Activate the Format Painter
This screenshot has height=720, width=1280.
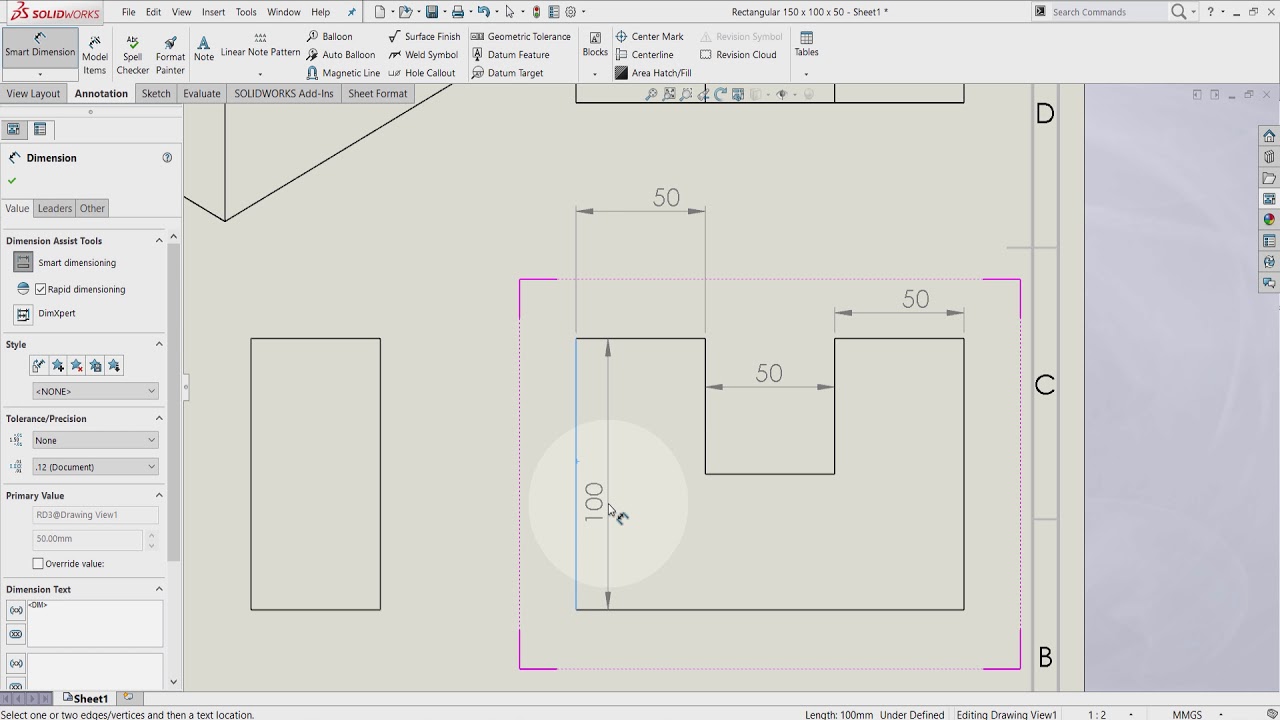pos(170,54)
